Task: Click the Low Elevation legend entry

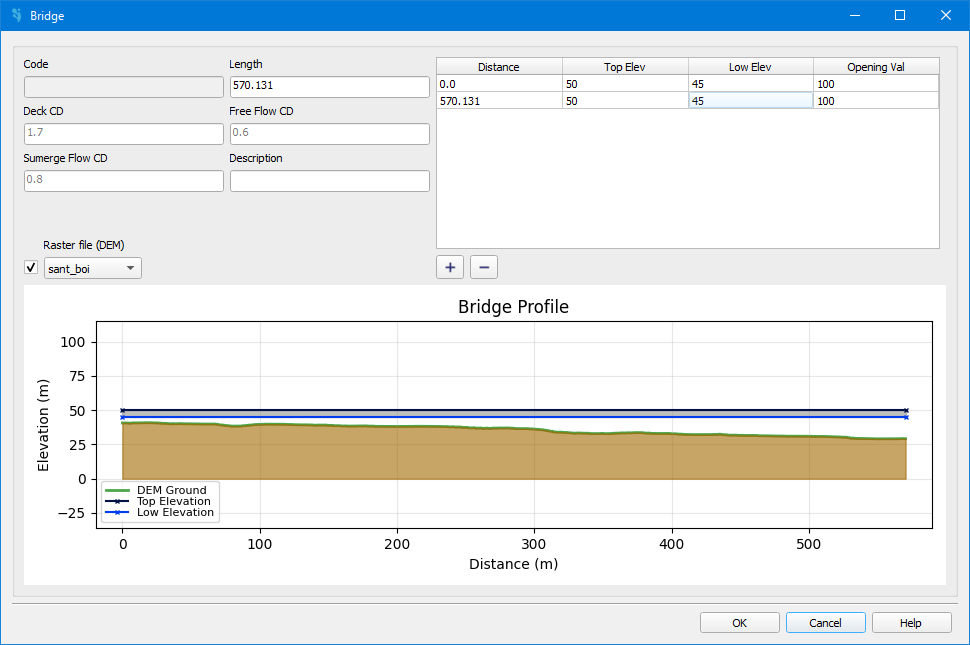Action: point(160,512)
